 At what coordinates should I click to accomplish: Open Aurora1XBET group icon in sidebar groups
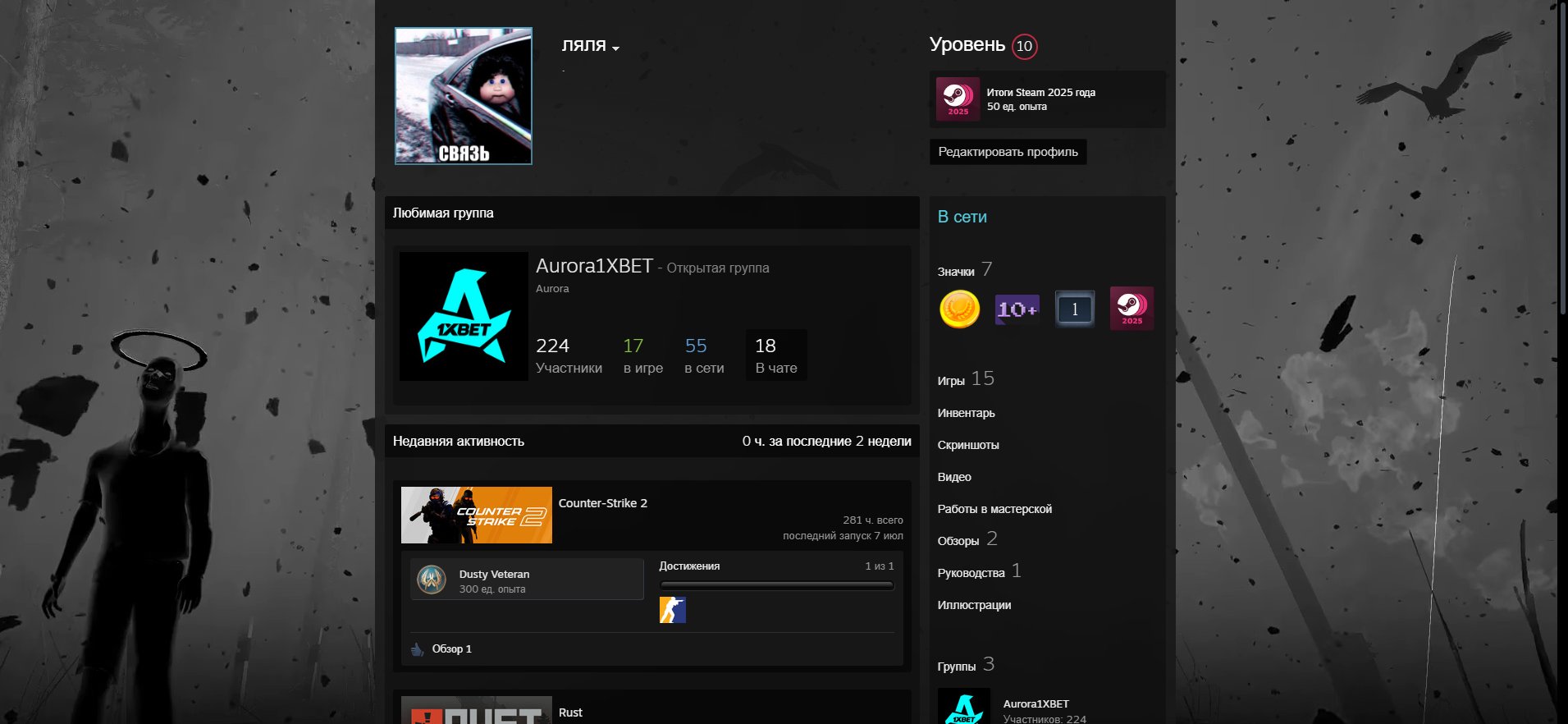click(964, 706)
